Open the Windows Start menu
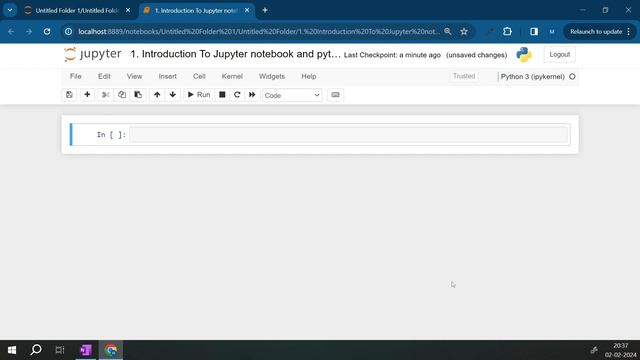 pyautogui.click(x=12, y=350)
